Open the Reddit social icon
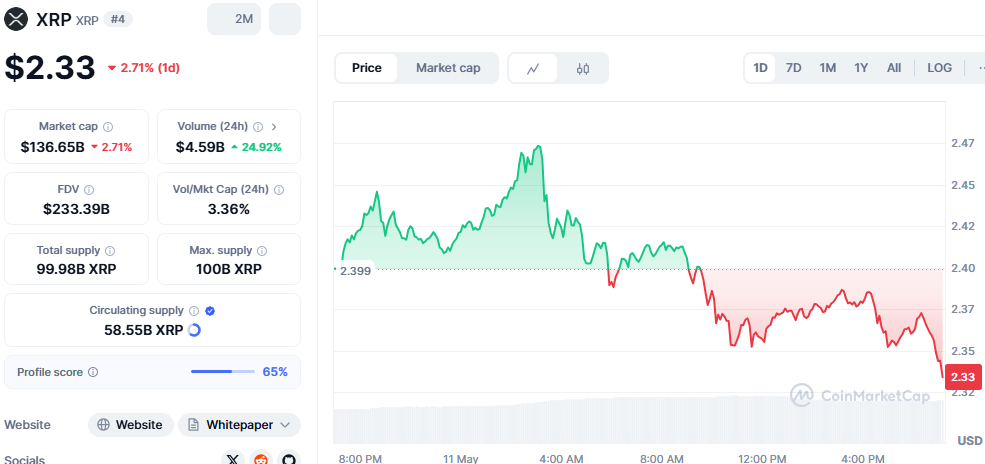Screen dimensions: 985x464 pyautogui.click(x=261, y=458)
